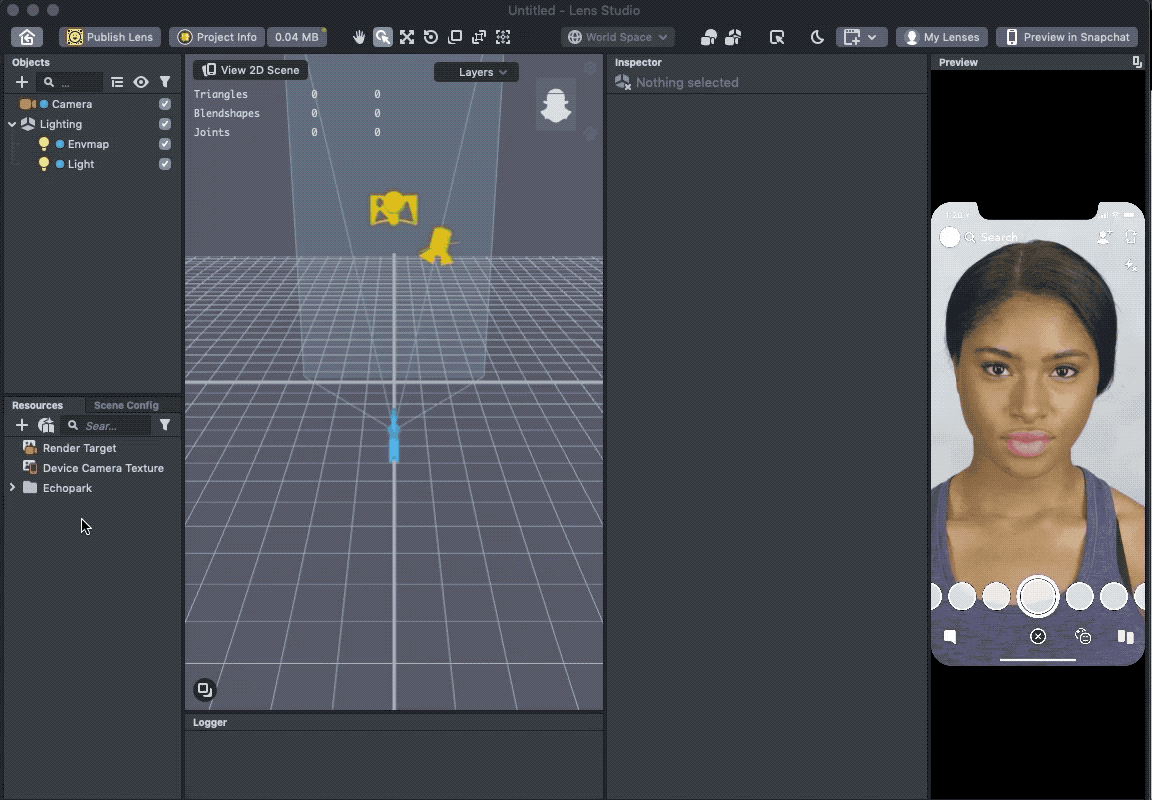Toggle the Objects panel visibility eye
The width and height of the screenshot is (1152, 800).
[x=141, y=82]
